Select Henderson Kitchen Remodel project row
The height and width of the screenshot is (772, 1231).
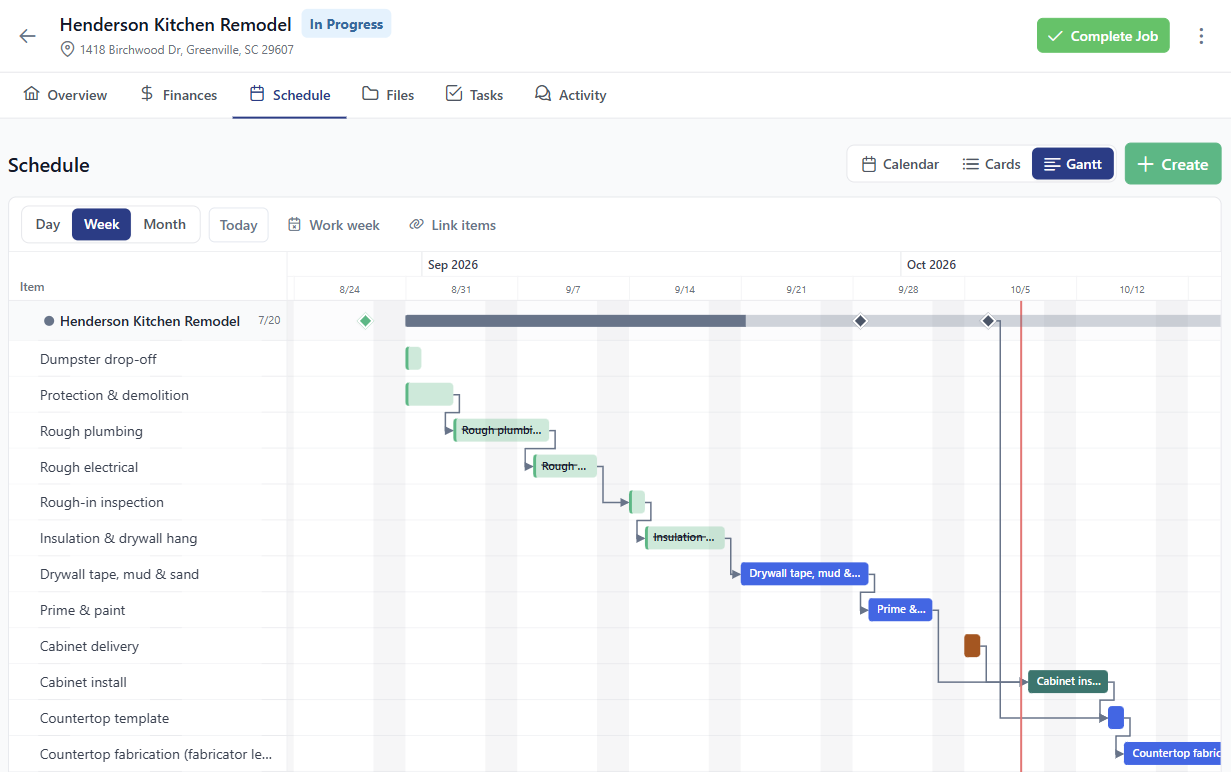click(x=148, y=321)
